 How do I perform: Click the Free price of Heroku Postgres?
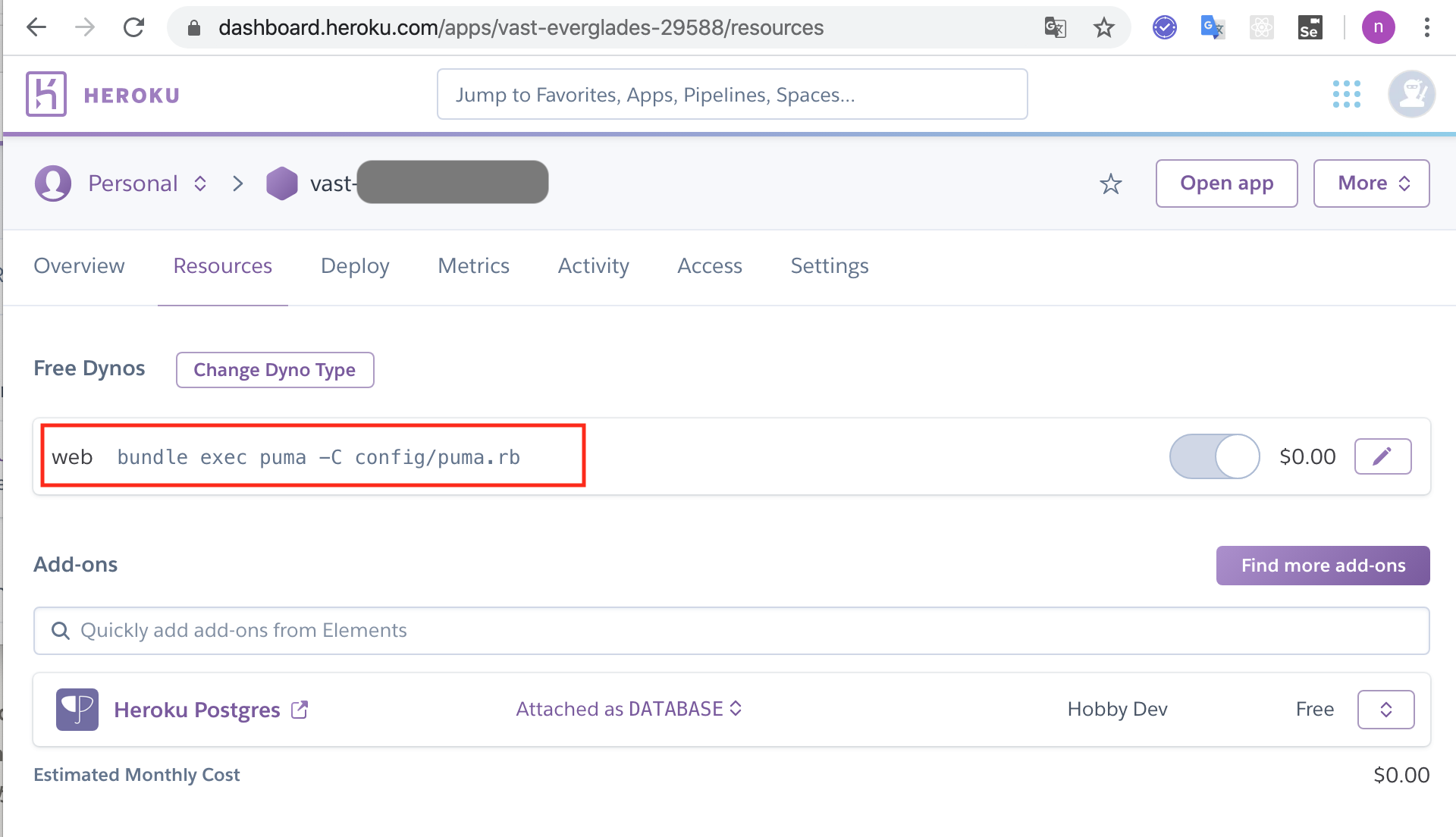point(1314,709)
